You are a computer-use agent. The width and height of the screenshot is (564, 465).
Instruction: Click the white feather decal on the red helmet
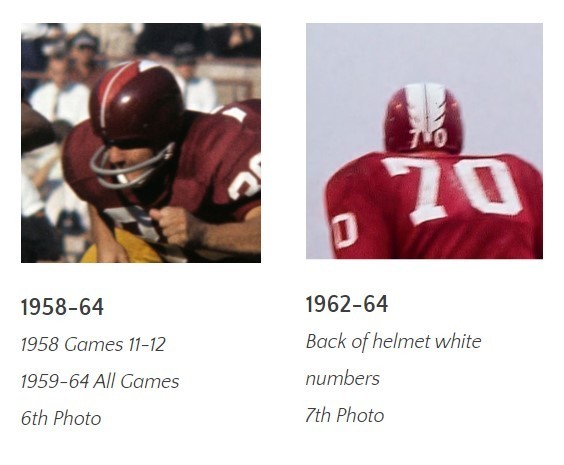click(x=426, y=106)
